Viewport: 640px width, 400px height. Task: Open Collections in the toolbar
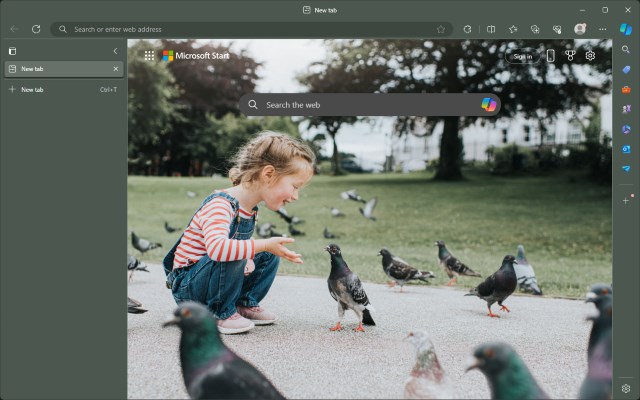pyautogui.click(x=535, y=29)
